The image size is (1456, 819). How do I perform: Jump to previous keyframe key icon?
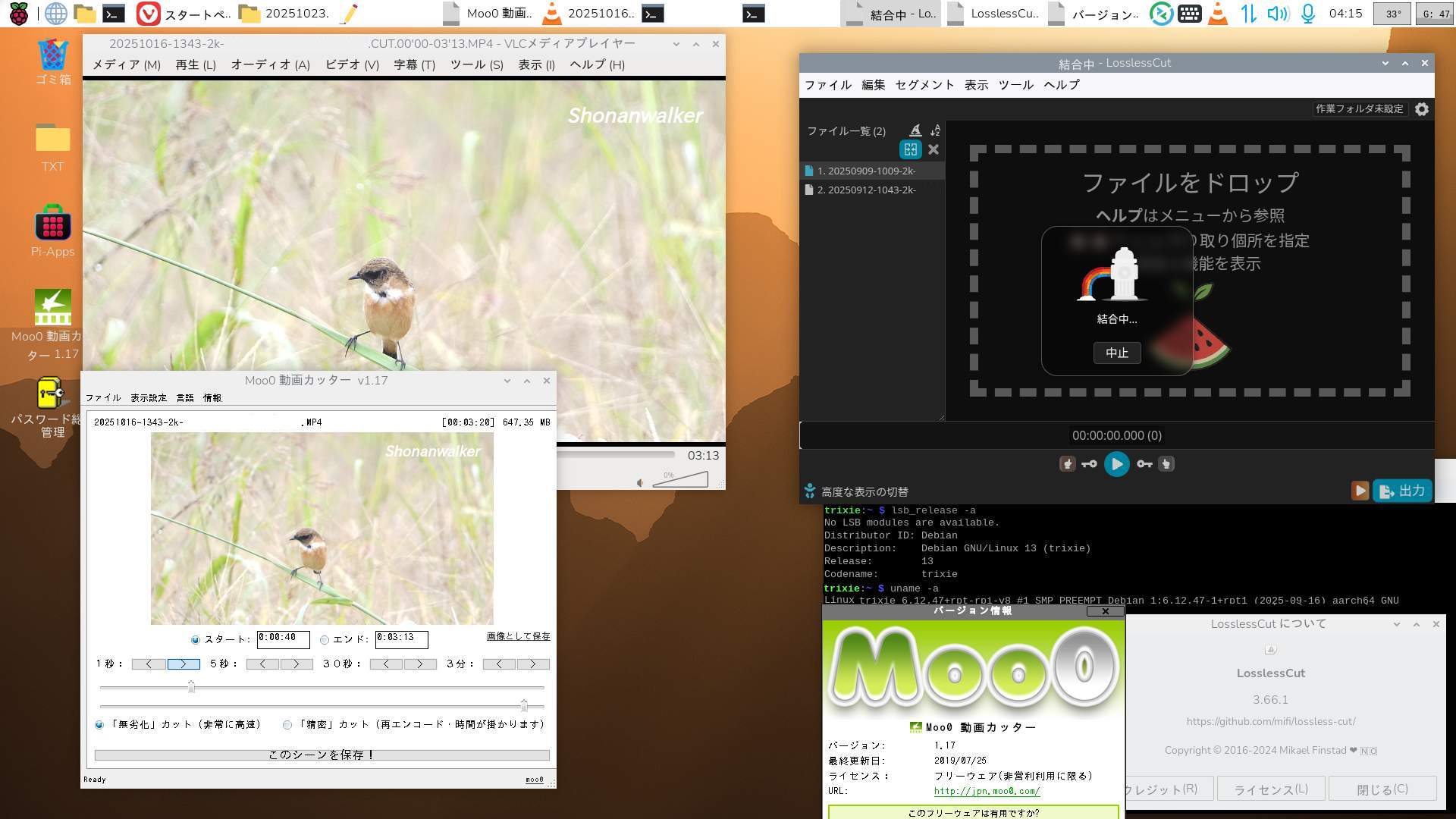(x=1089, y=464)
